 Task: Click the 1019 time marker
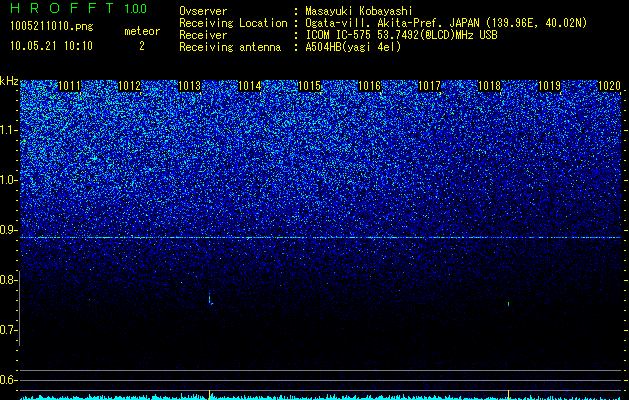coord(549,86)
